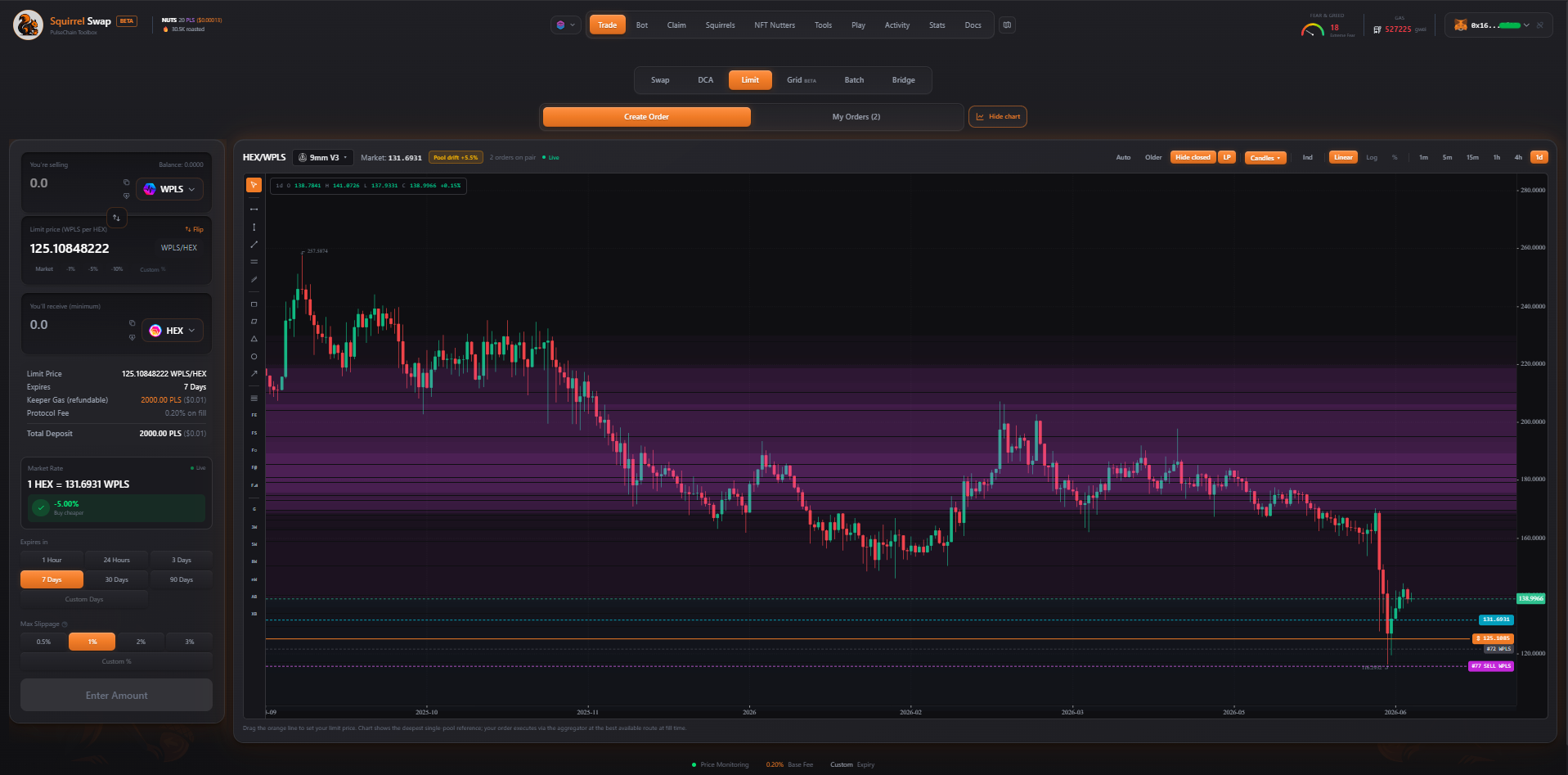Screen dimensions: 1568x775
Task: Switch to the Grid beta tab
Action: tap(801, 80)
